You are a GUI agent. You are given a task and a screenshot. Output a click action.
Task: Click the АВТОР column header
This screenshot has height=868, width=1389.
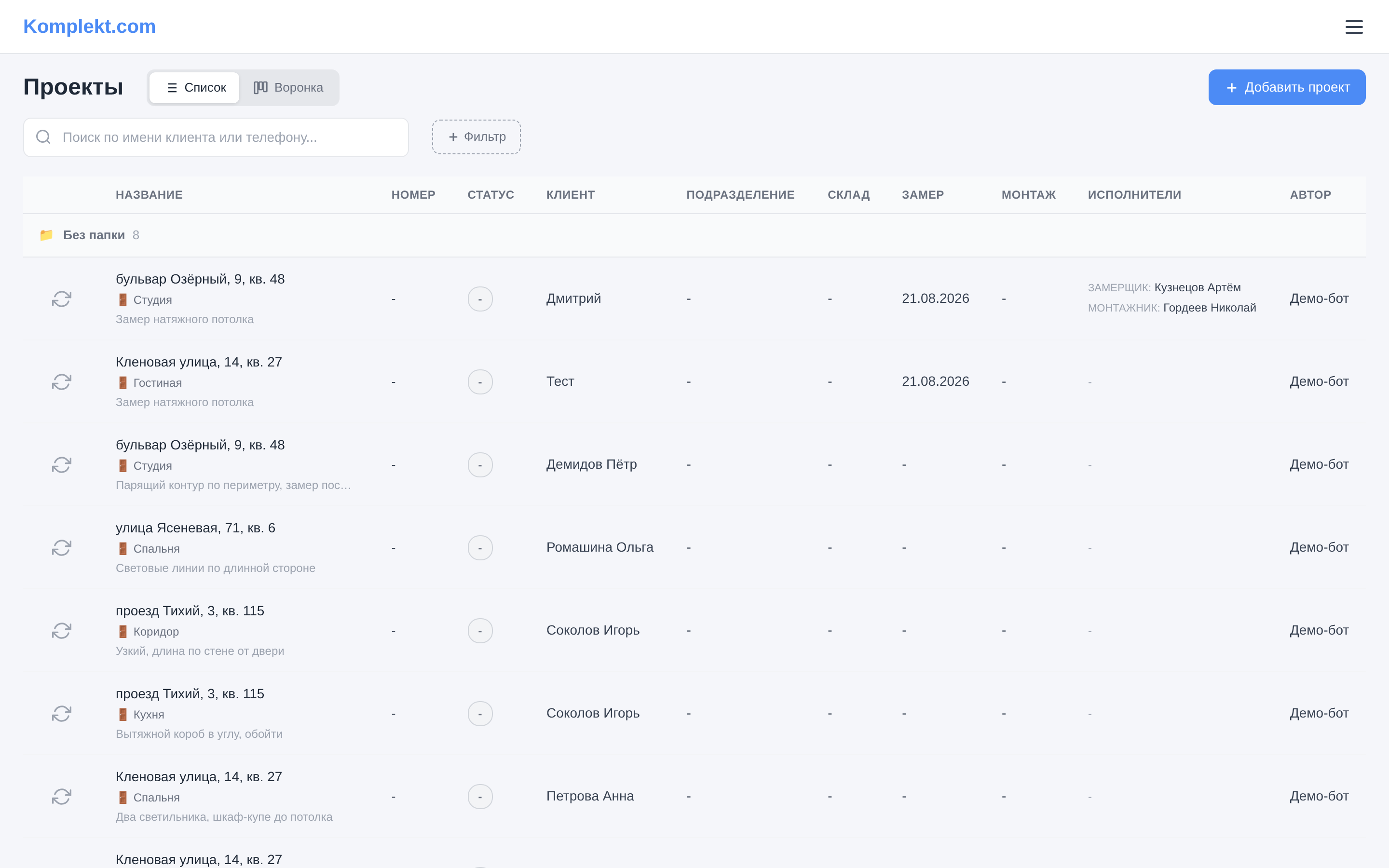pos(1310,195)
